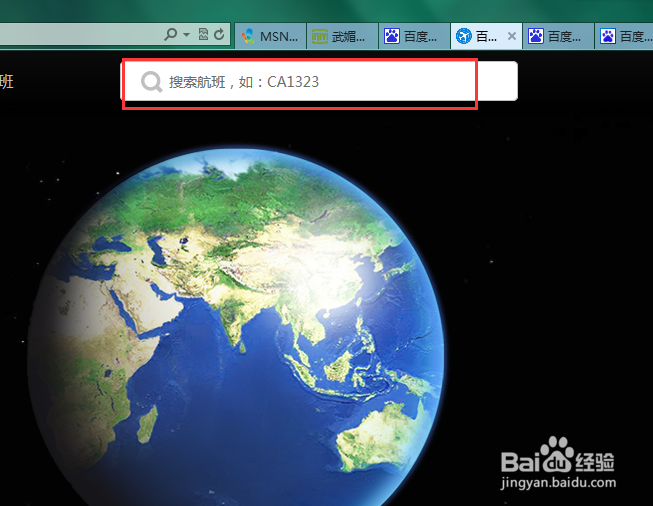653x506 pixels.
Task: Close the active airplane-icon tab
Action: click(512, 36)
